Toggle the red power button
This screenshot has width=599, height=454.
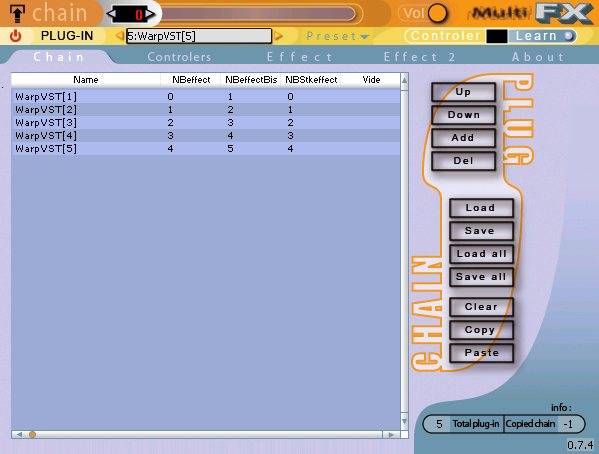tap(15, 36)
